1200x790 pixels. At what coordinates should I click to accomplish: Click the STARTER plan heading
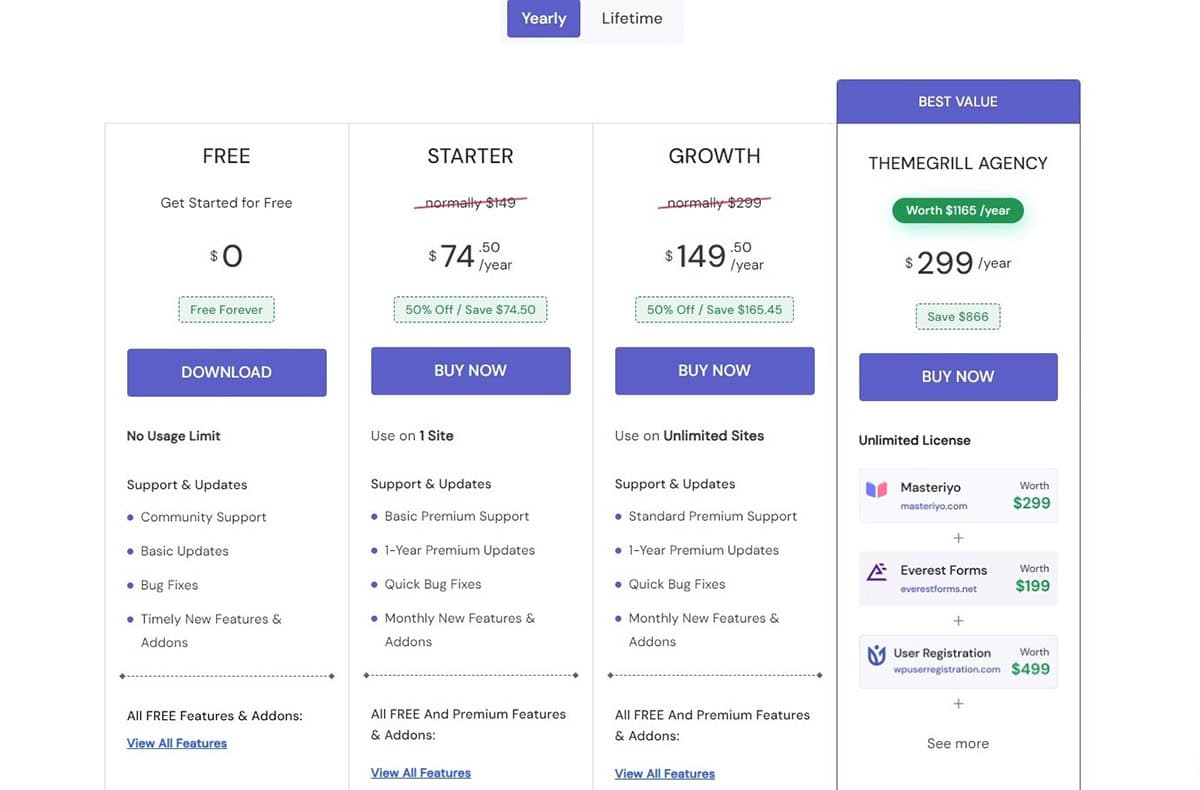470,156
